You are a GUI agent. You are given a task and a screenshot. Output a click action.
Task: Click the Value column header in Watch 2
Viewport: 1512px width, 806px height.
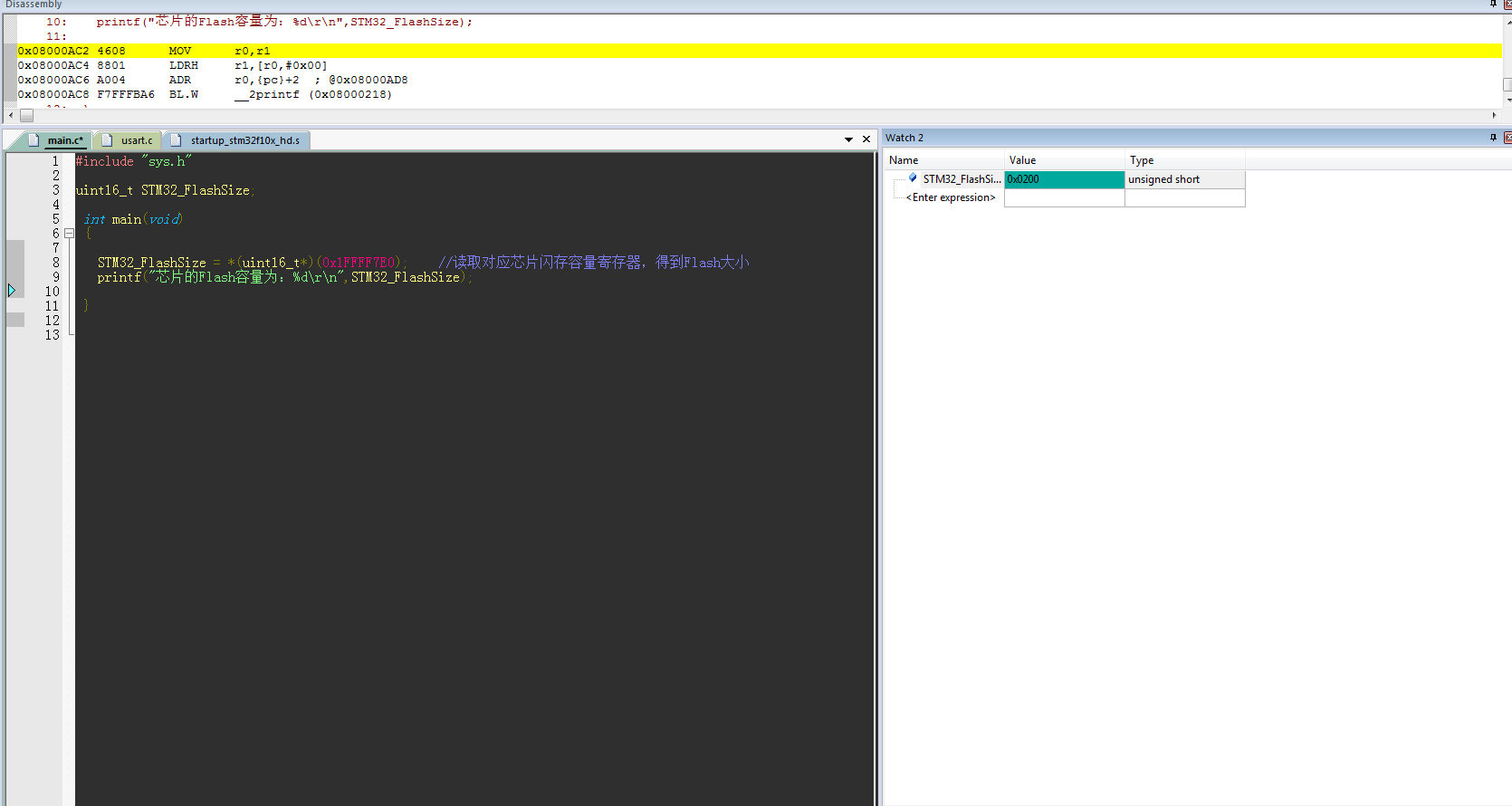tap(1065, 160)
